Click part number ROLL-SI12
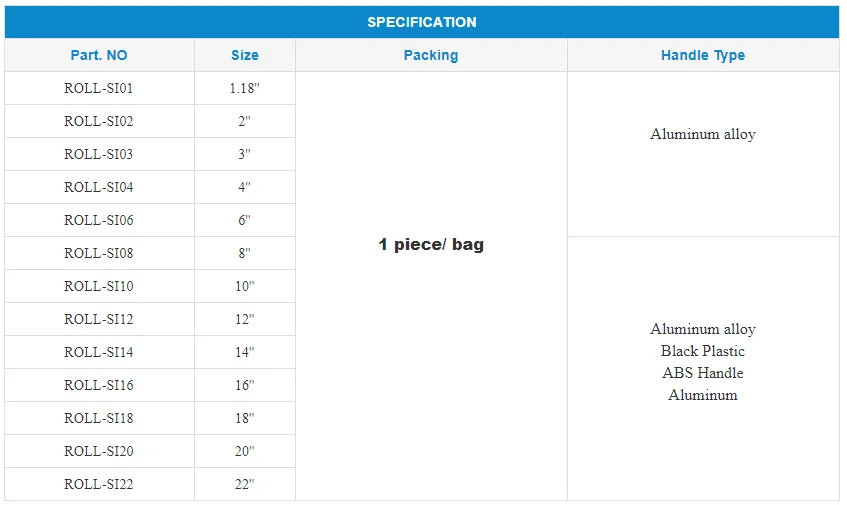The height and width of the screenshot is (505, 847). (x=99, y=319)
